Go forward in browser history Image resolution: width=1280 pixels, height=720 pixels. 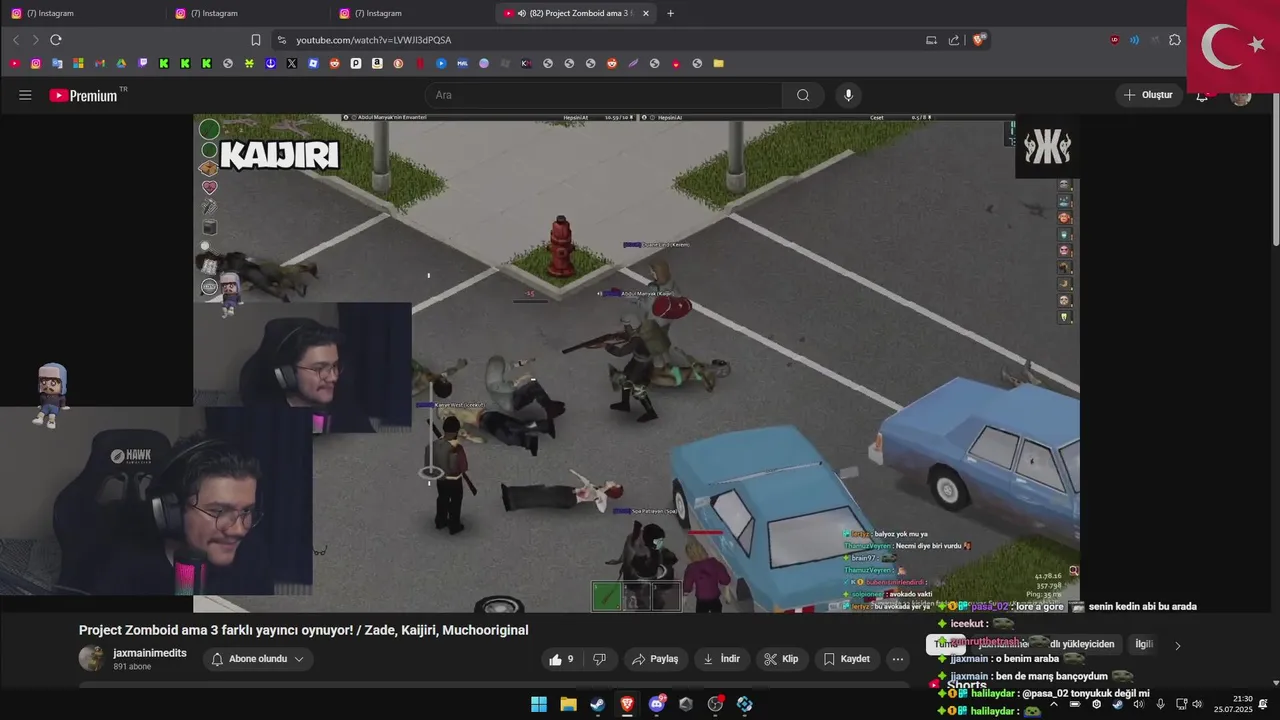click(x=35, y=40)
